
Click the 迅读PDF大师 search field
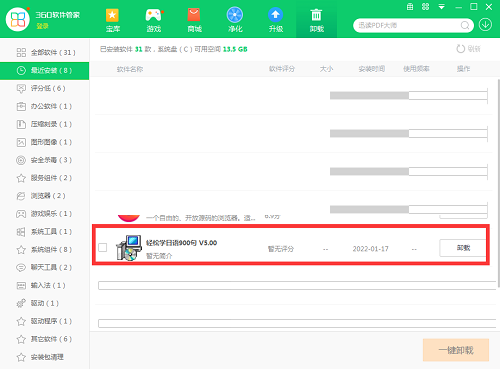click(x=408, y=25)
